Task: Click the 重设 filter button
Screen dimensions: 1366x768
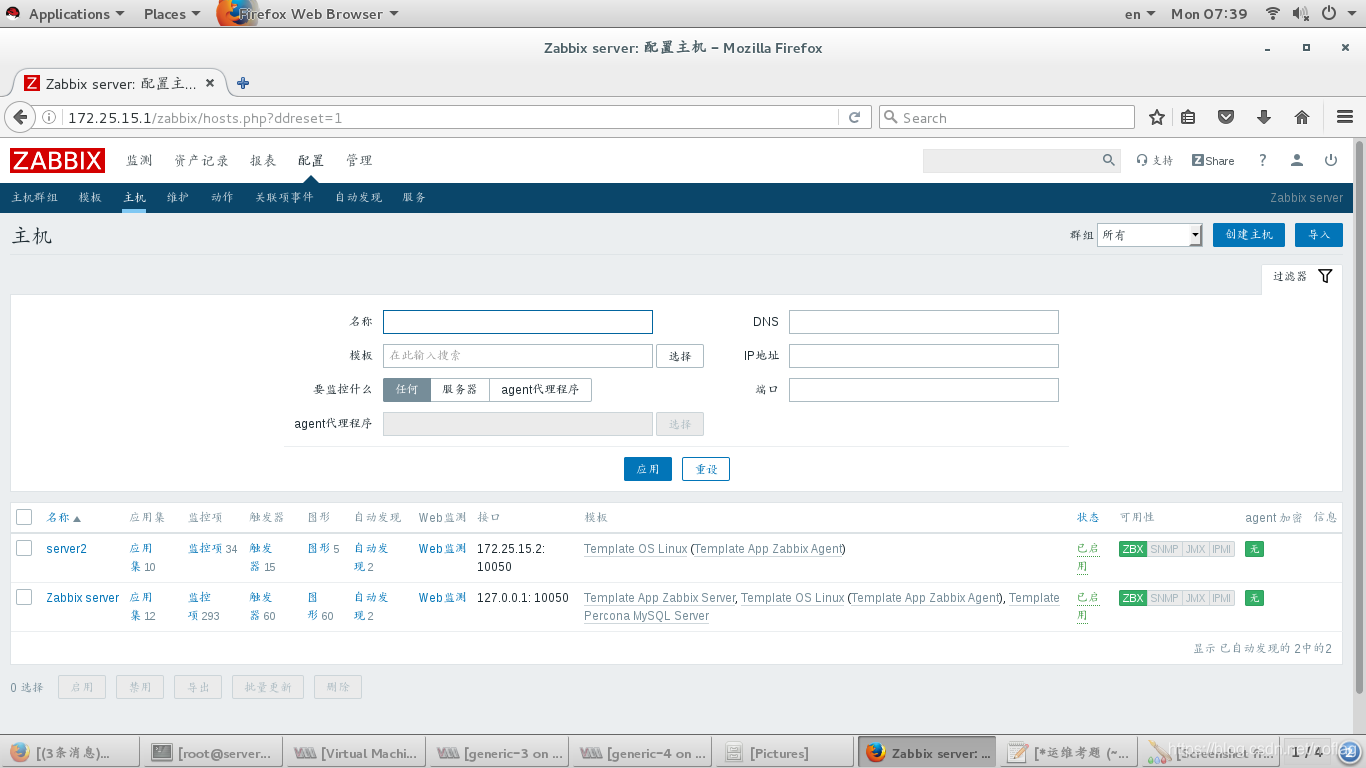Action: tap(706, 469)
